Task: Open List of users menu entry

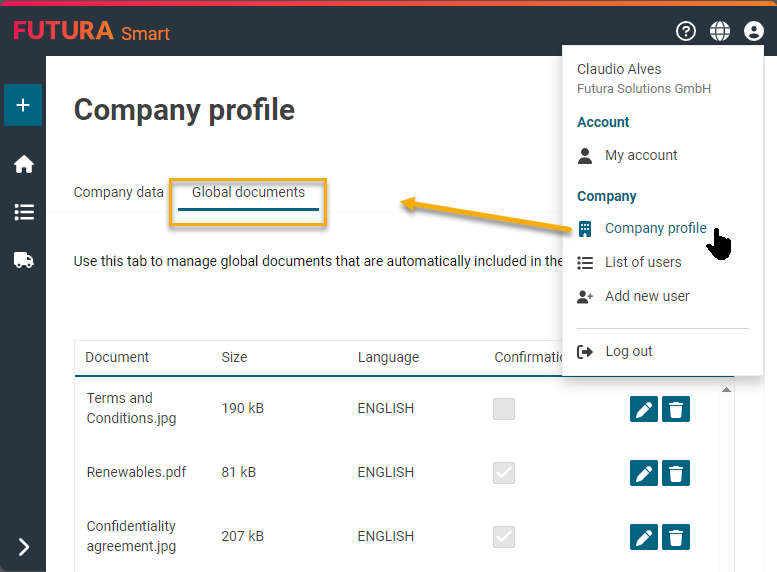Action: tap(642, 262)
